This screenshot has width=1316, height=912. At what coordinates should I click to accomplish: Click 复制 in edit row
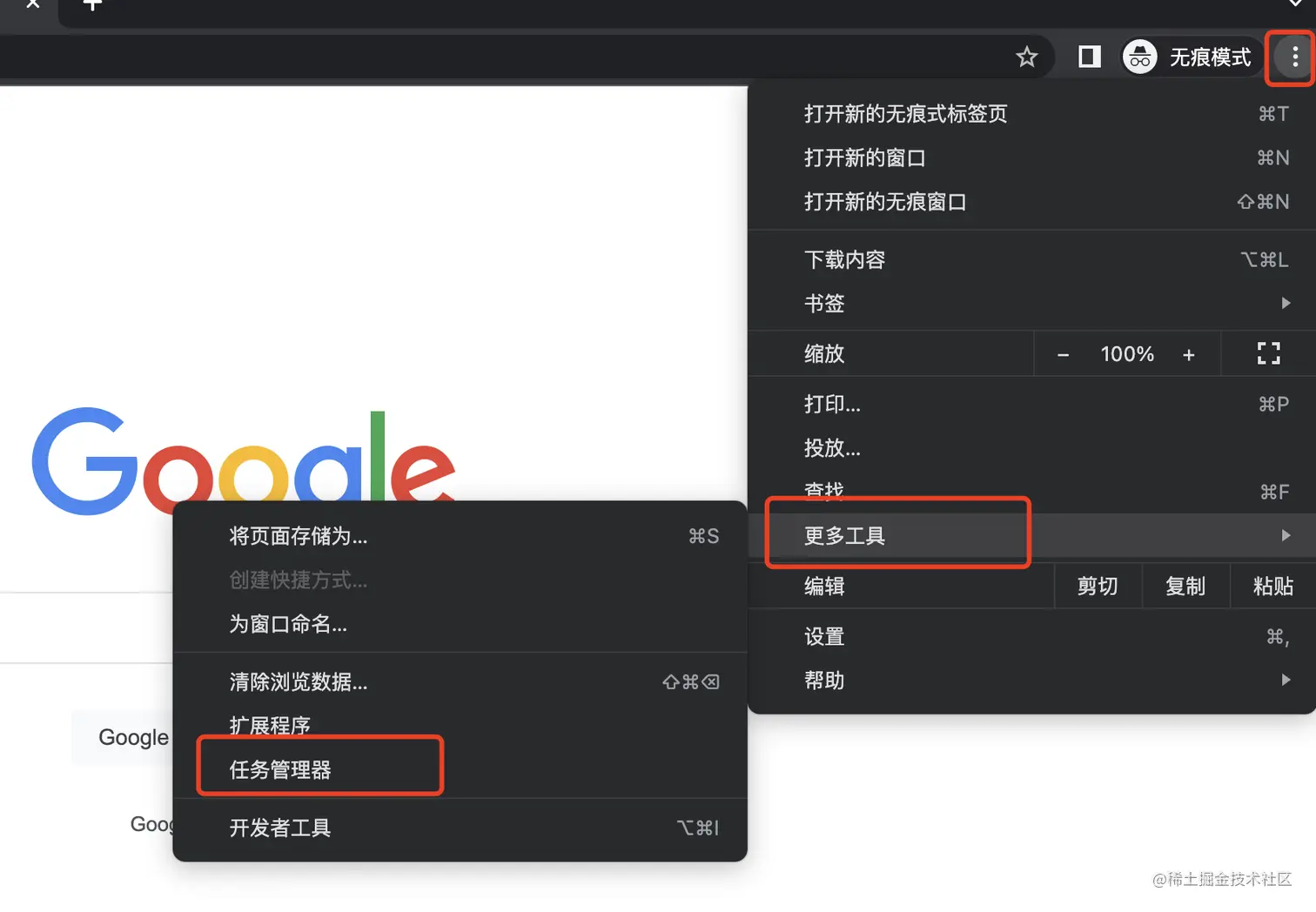[x=1185, y=586]
